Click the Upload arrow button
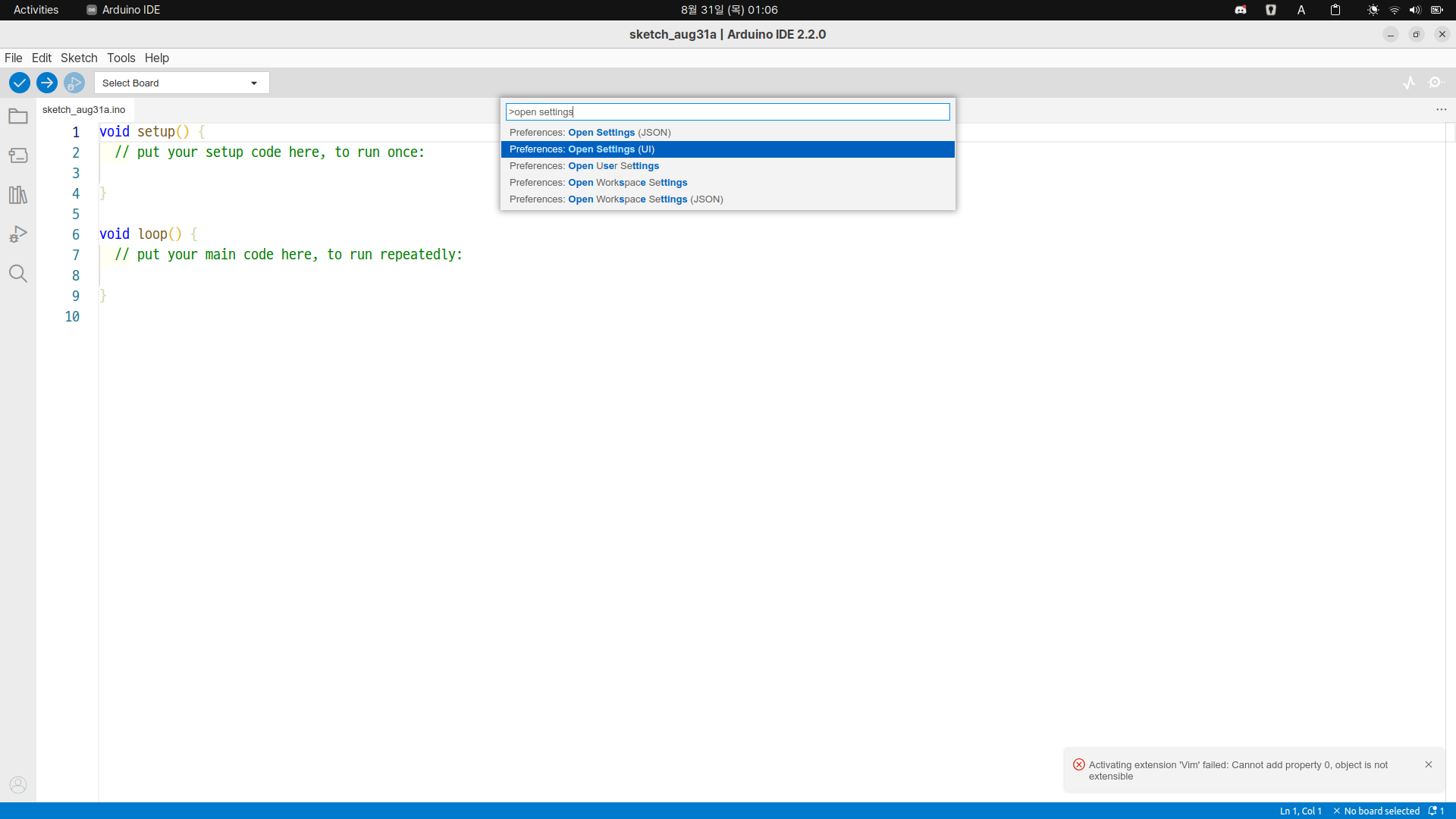 click(x=47, y=83)
